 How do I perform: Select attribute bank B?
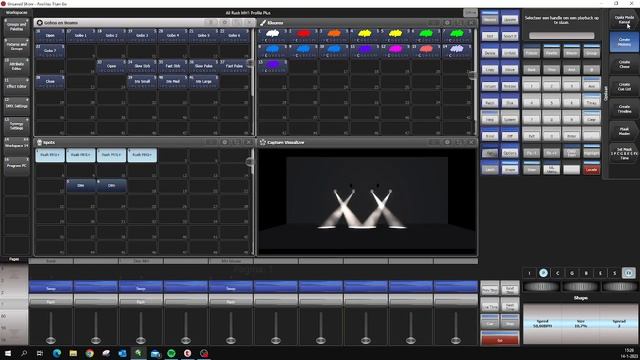(586, 273)
